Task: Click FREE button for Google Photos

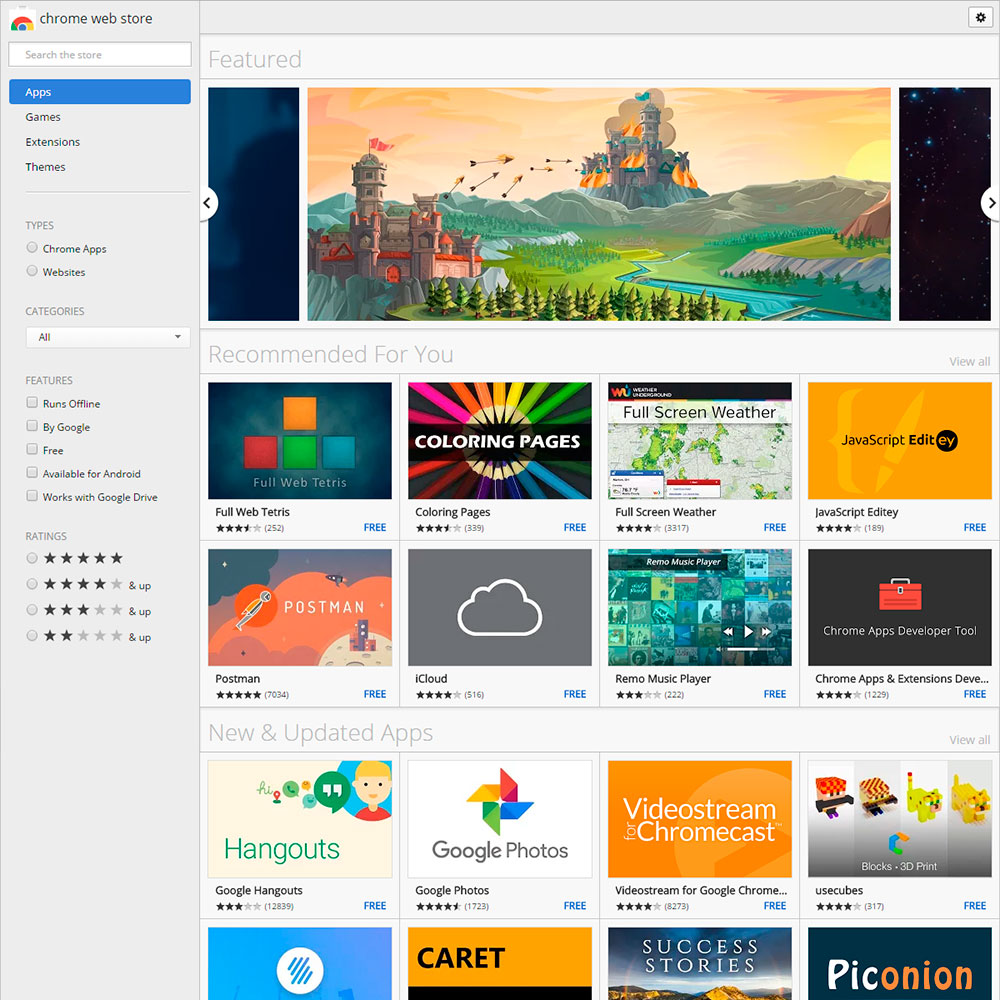Action: click(x=575, y=906)
